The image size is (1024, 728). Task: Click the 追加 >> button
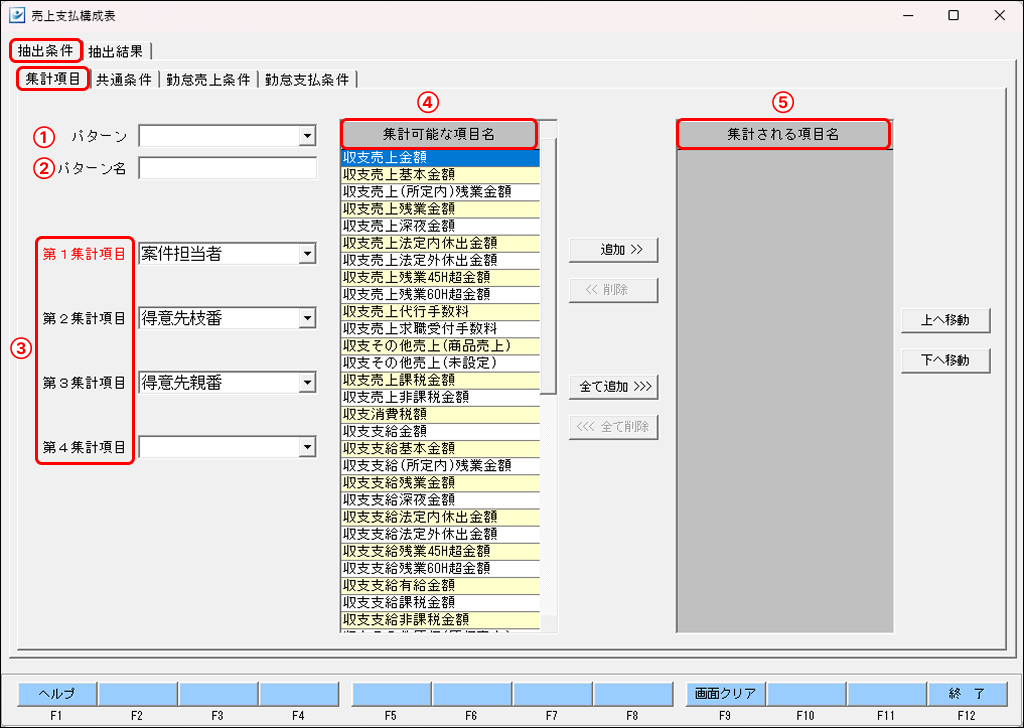coord(613,250)
